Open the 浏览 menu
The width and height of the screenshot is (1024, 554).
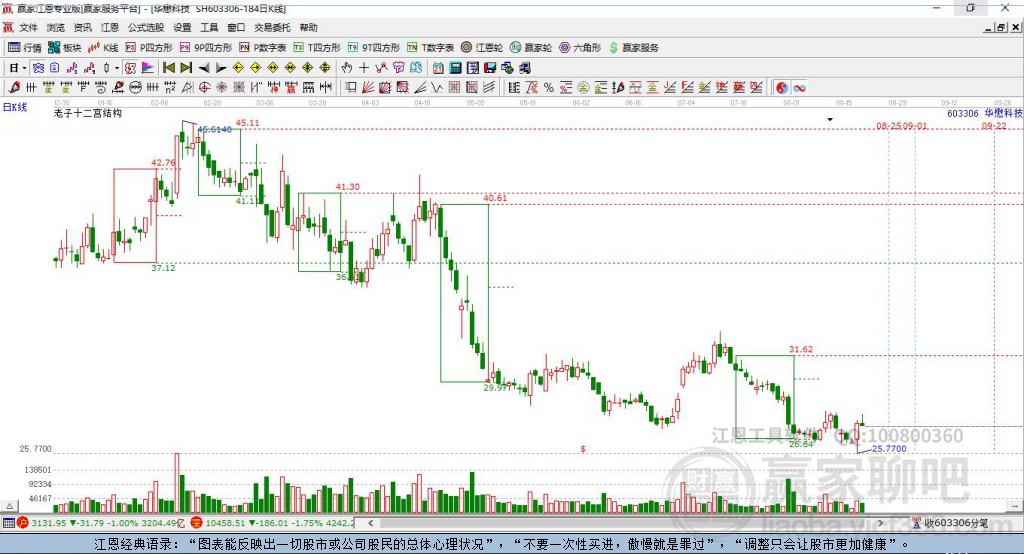point(56,27)
